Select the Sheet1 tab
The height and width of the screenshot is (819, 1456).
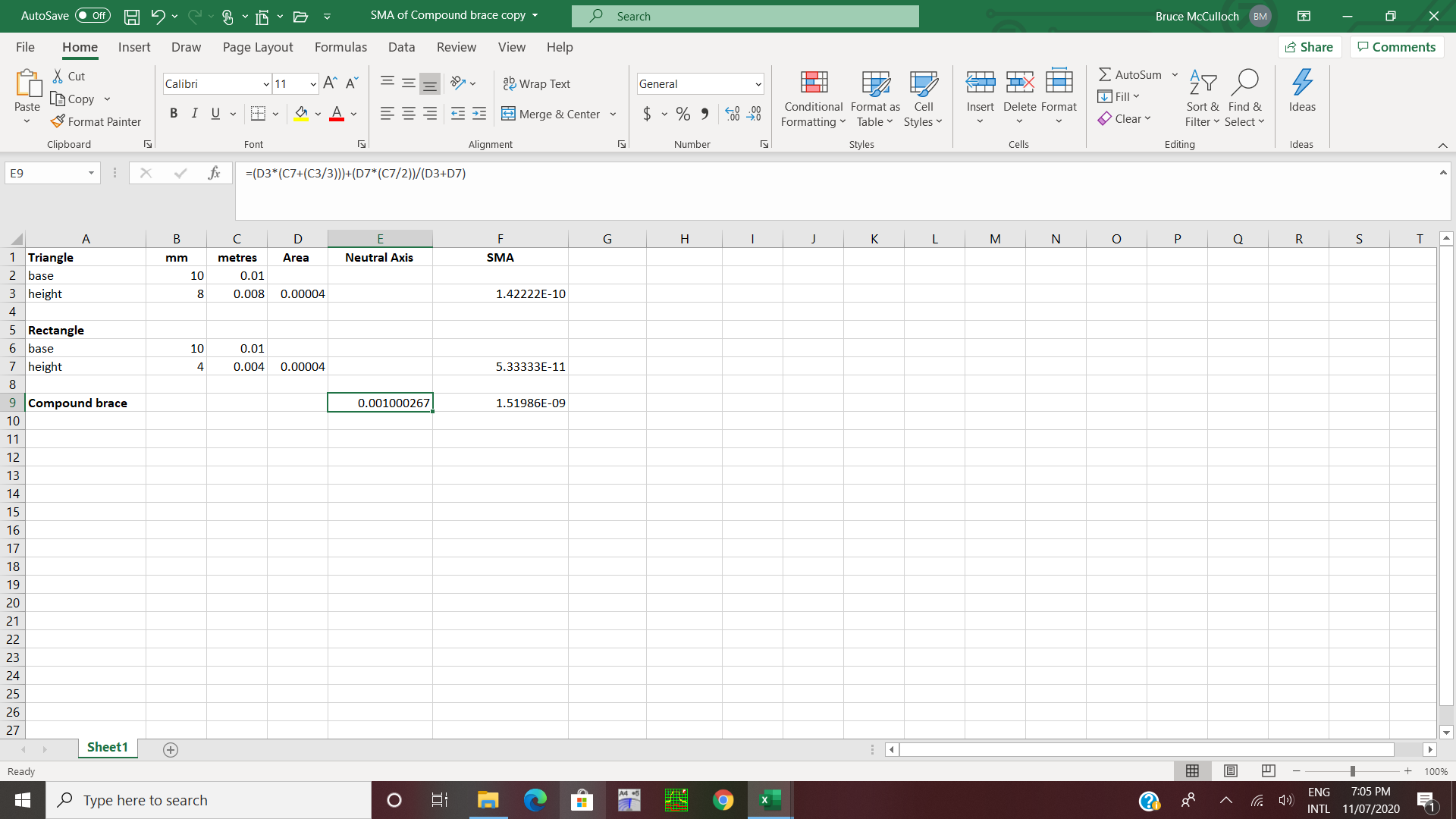click(108, 748)
